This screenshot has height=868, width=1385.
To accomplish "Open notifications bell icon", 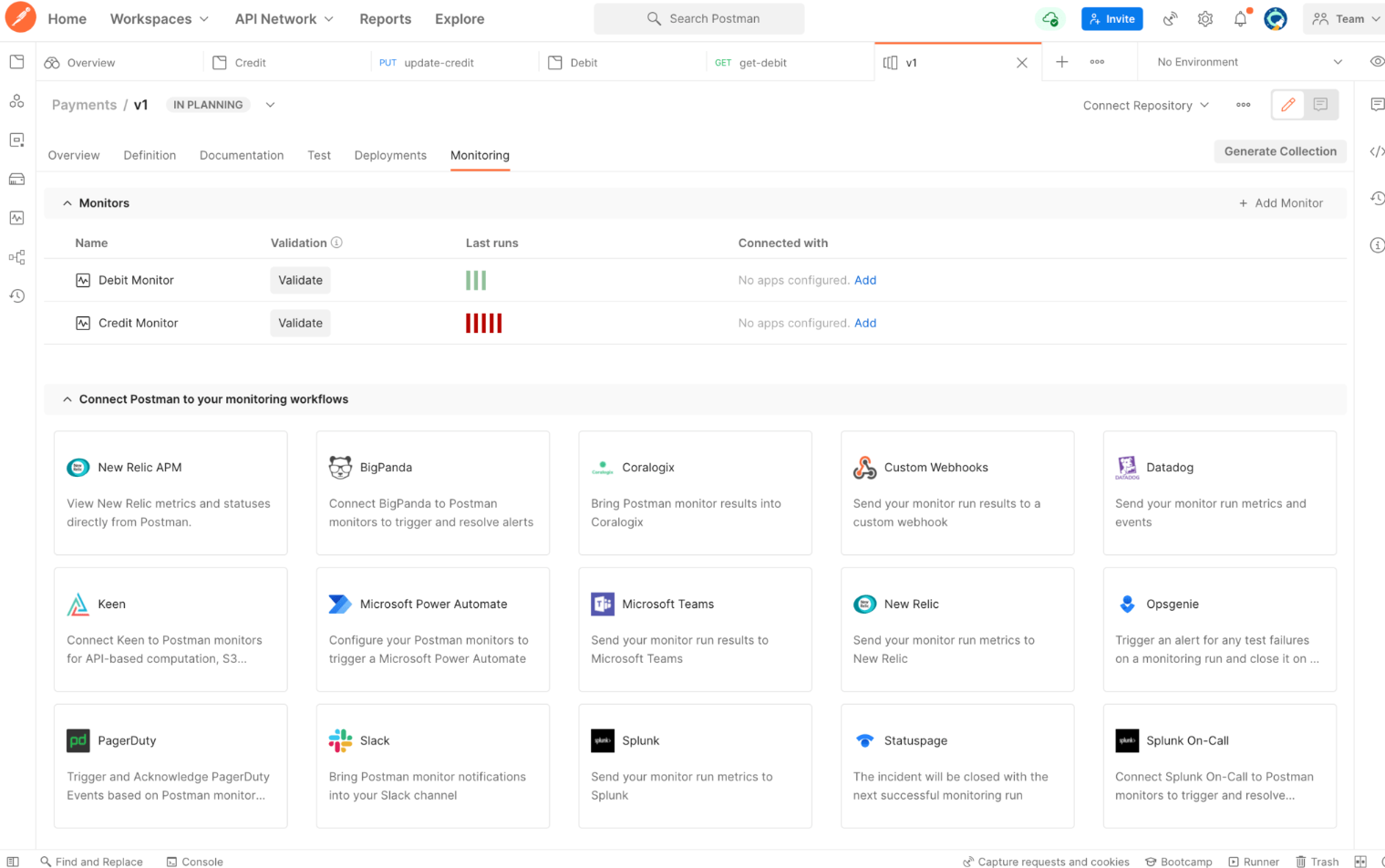I will pyautogui.click(x=1241, y=18).
